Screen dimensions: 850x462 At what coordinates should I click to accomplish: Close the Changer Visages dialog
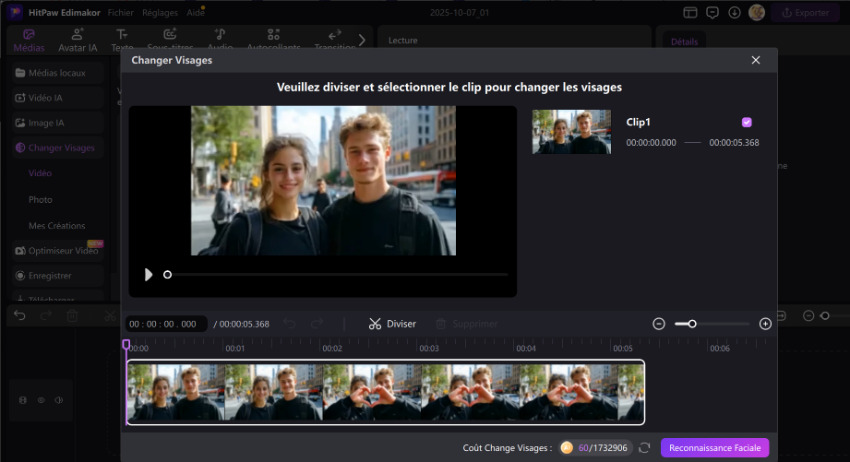coord(756,60)
